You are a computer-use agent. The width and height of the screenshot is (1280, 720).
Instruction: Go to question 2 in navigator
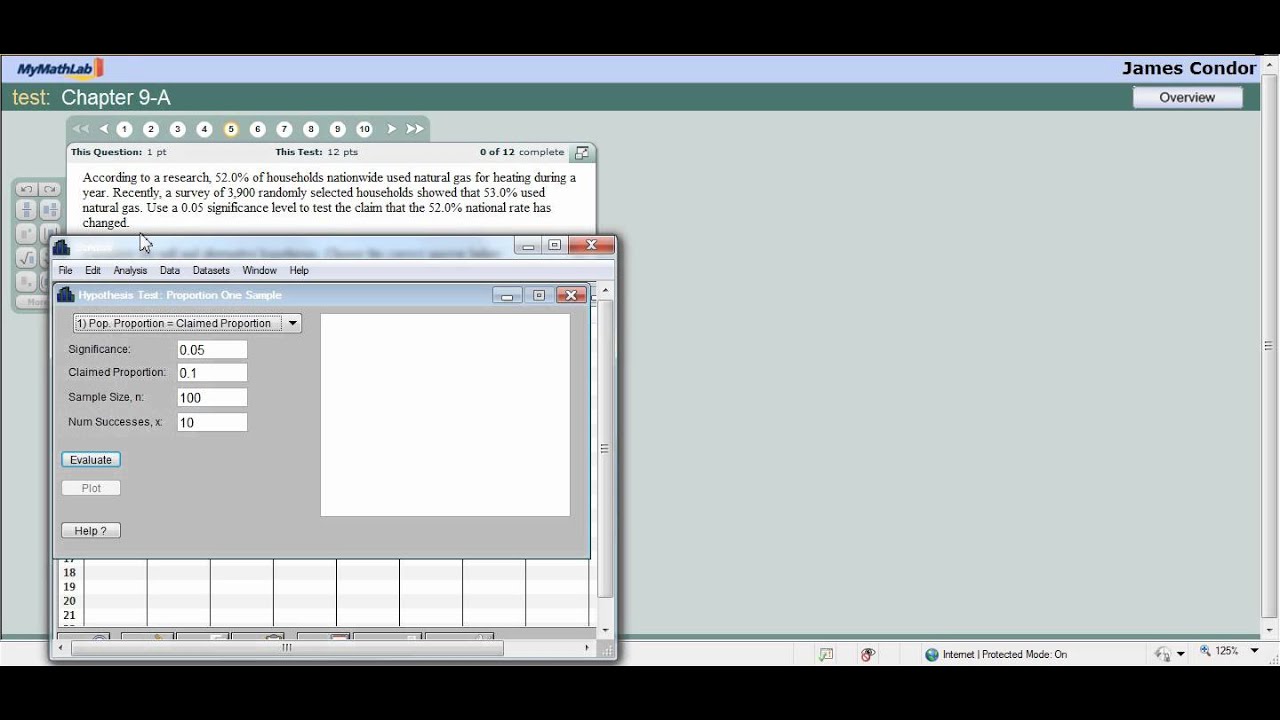[x=151, y=129]
